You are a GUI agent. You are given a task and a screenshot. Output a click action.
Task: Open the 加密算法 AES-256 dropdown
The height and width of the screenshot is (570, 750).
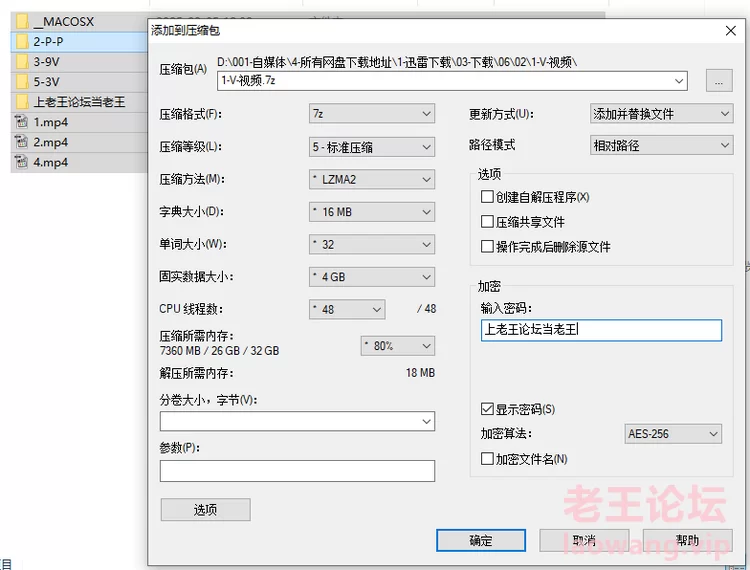[x=673, y=434]
